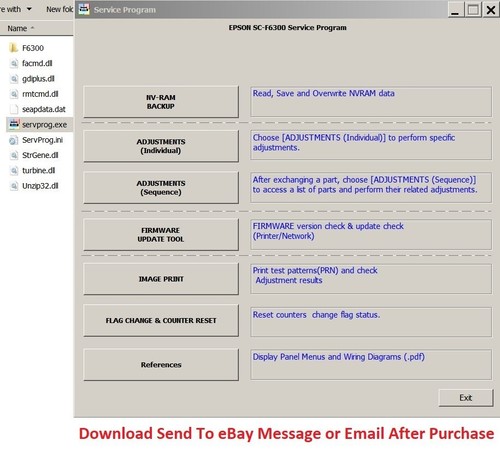500x452 pixels.
Task: Open the Explorer 'with' dropdown arrow
Action: pos(29,9)
